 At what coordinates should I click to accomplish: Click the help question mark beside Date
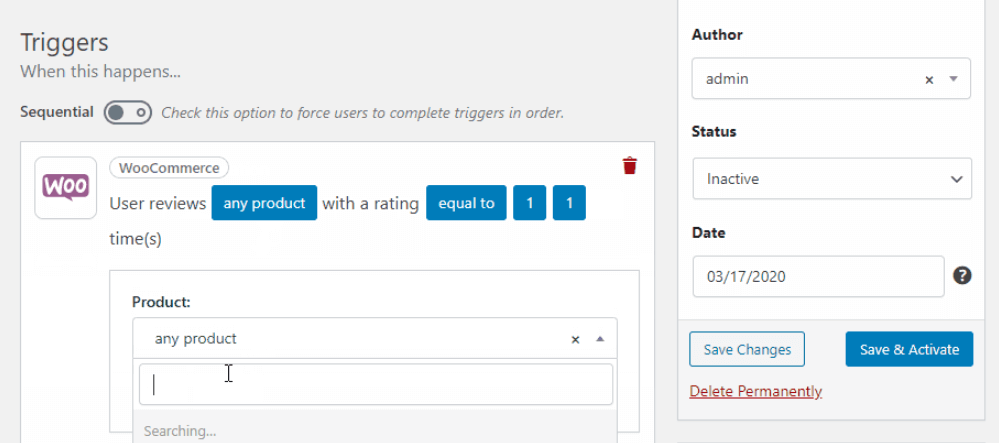click(x=962, y=276)
